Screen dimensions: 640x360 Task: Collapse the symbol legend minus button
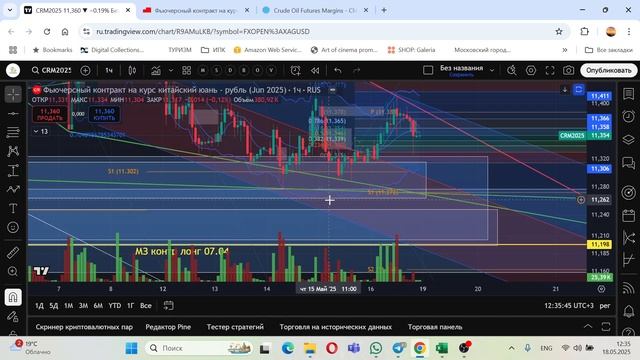[x=333, y=89]
